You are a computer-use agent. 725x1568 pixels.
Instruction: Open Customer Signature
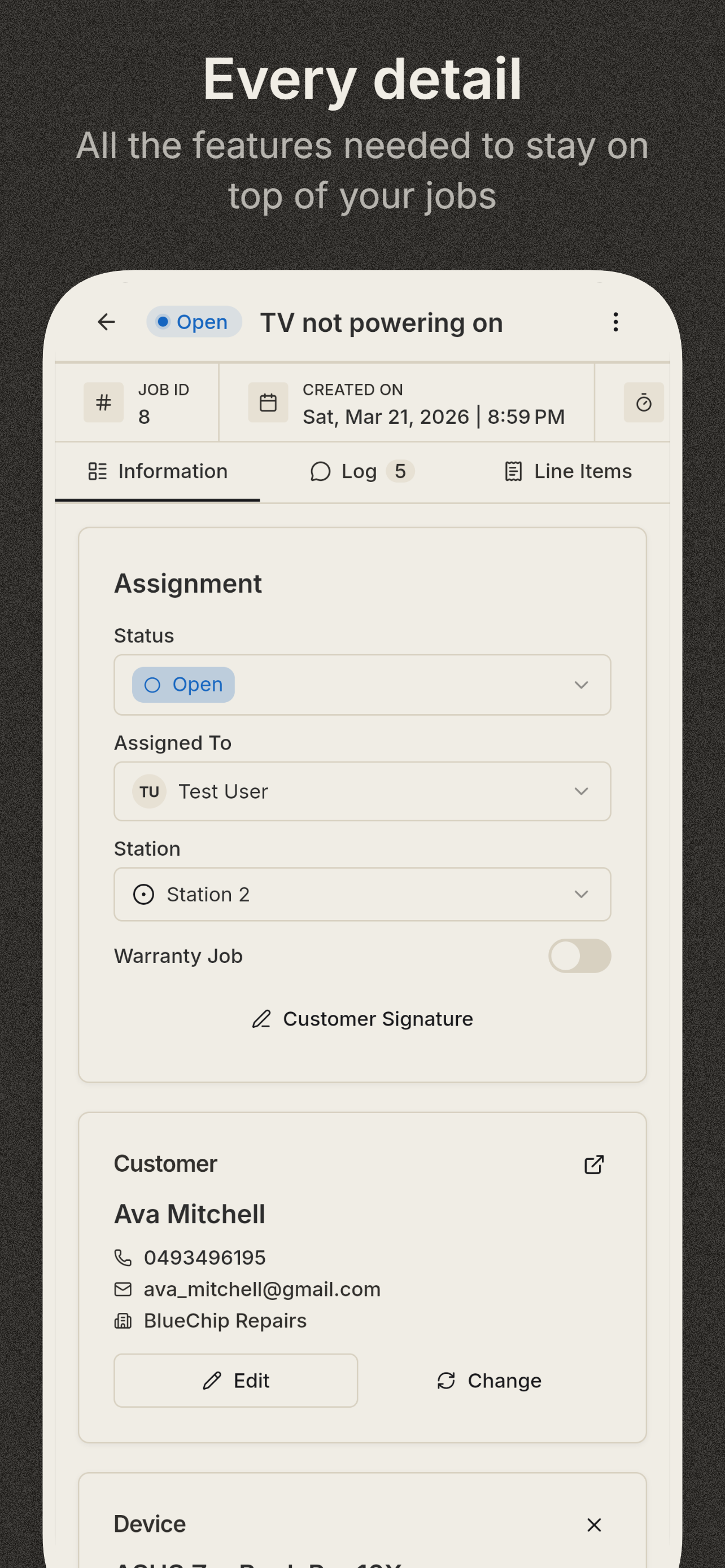[362, 1019]
